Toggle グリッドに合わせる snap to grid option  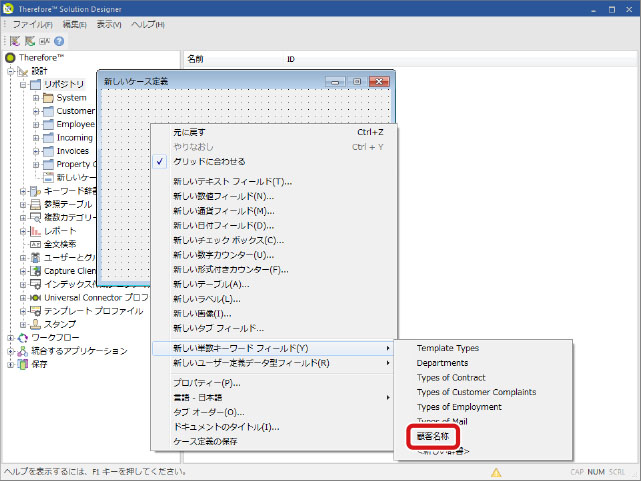(x=209, y=161)
